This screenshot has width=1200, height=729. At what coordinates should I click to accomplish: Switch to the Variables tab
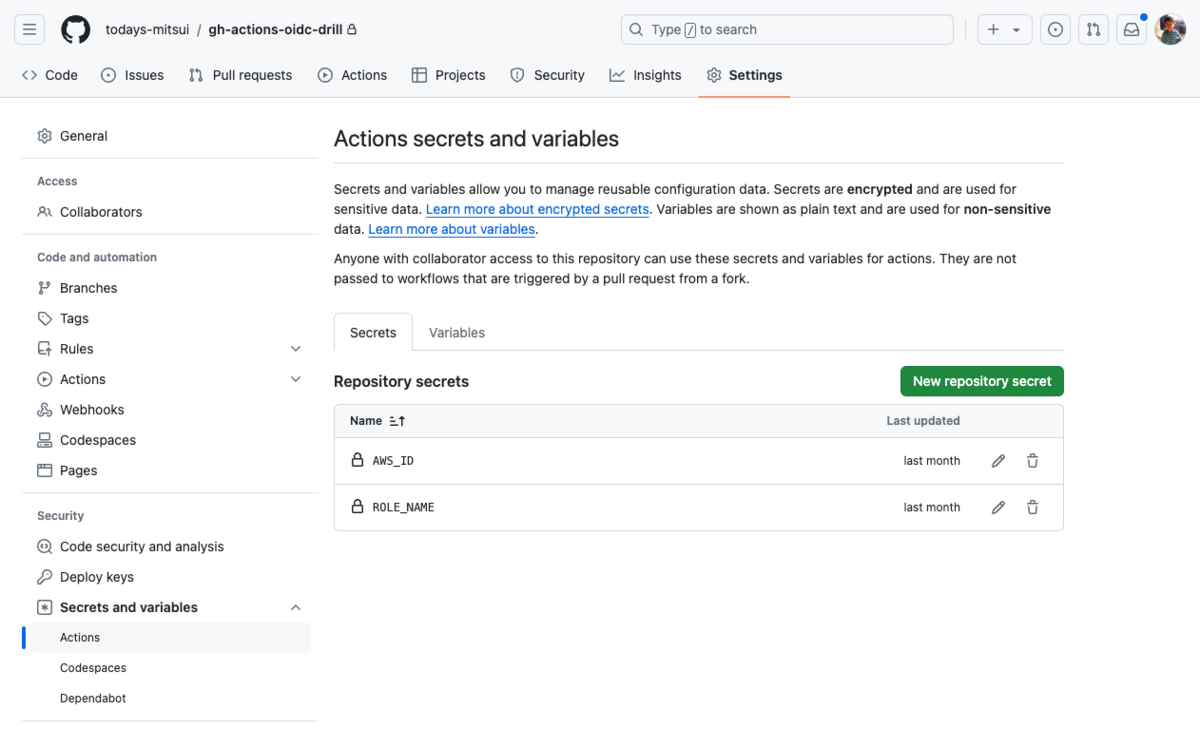point(456,332)
